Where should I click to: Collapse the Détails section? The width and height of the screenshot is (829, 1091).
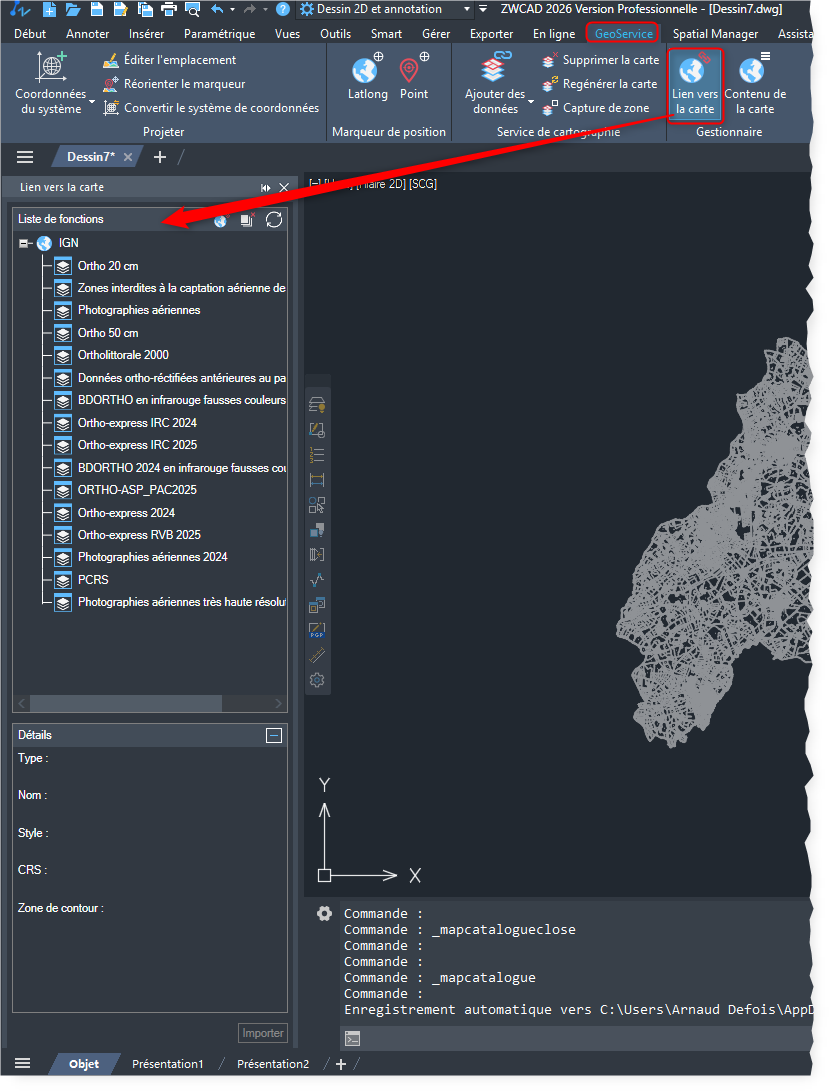click(274, 735)
